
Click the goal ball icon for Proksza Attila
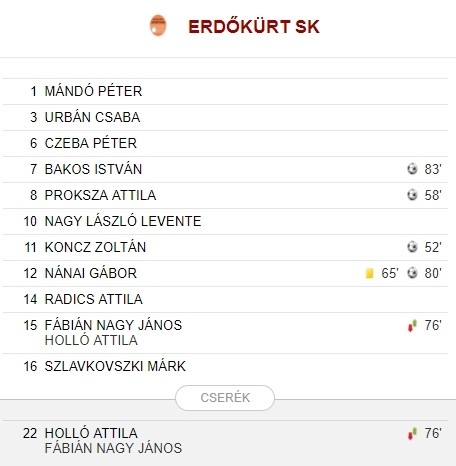pyautogui.click(x=412, y=195)
